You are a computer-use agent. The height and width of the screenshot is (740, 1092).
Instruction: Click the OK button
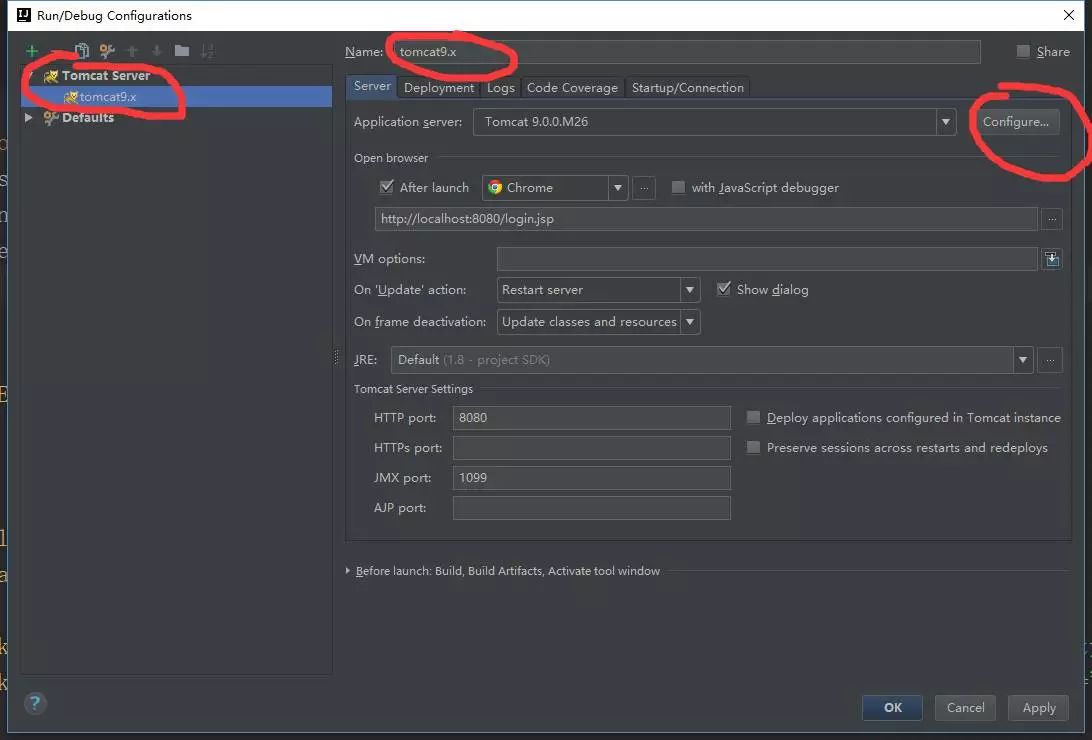point(893,707)
